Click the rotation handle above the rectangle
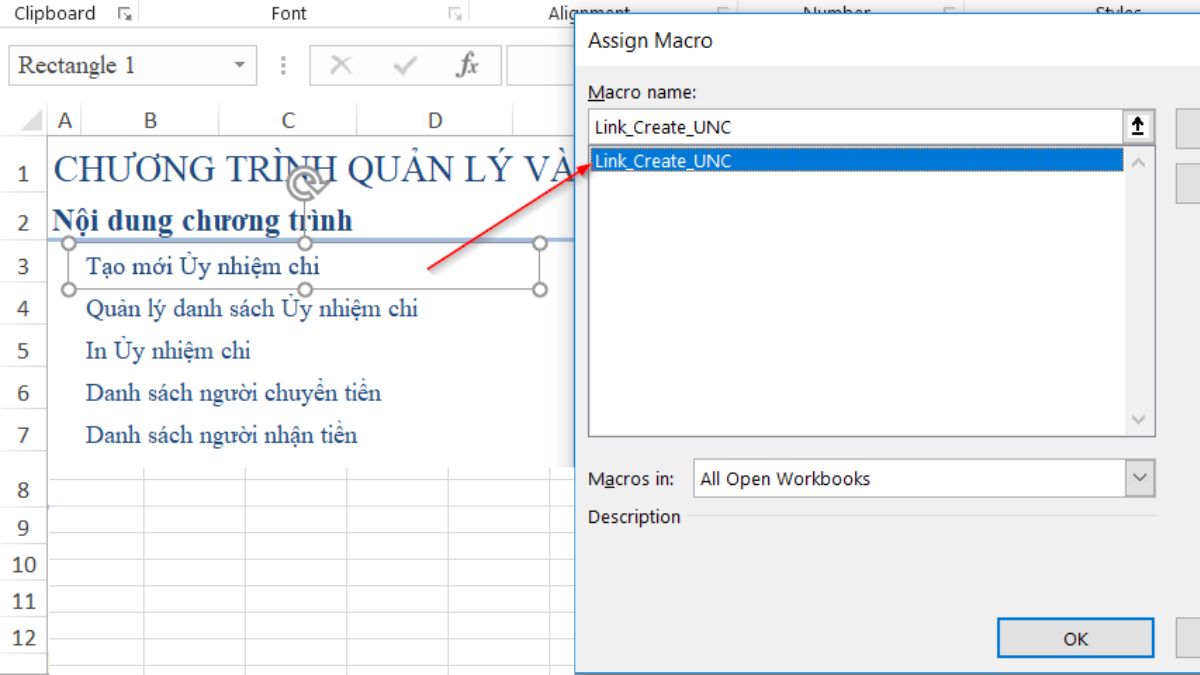 [x=305, y=185]
